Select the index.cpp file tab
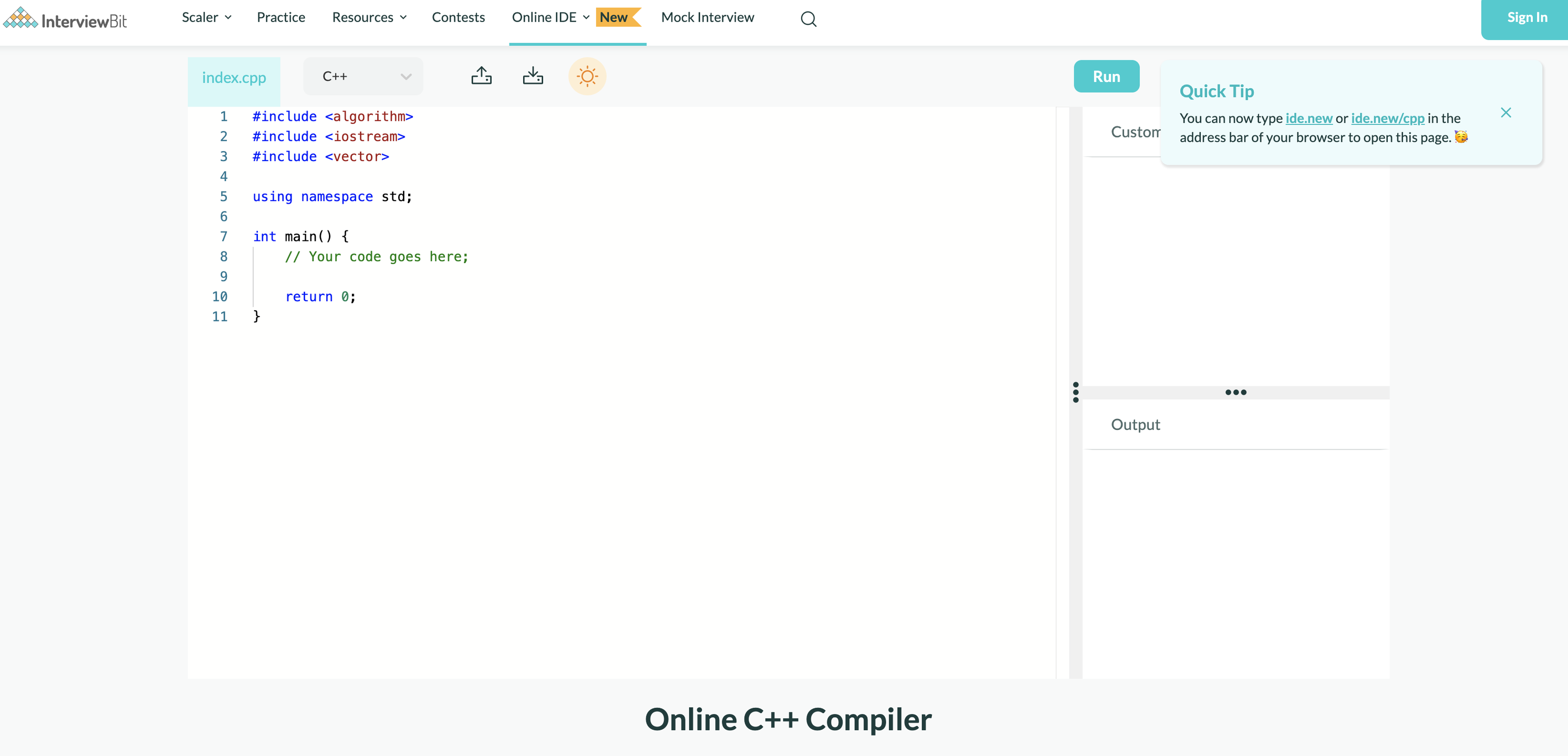This screenshot has width=1568, height=756. pos(234,78)
